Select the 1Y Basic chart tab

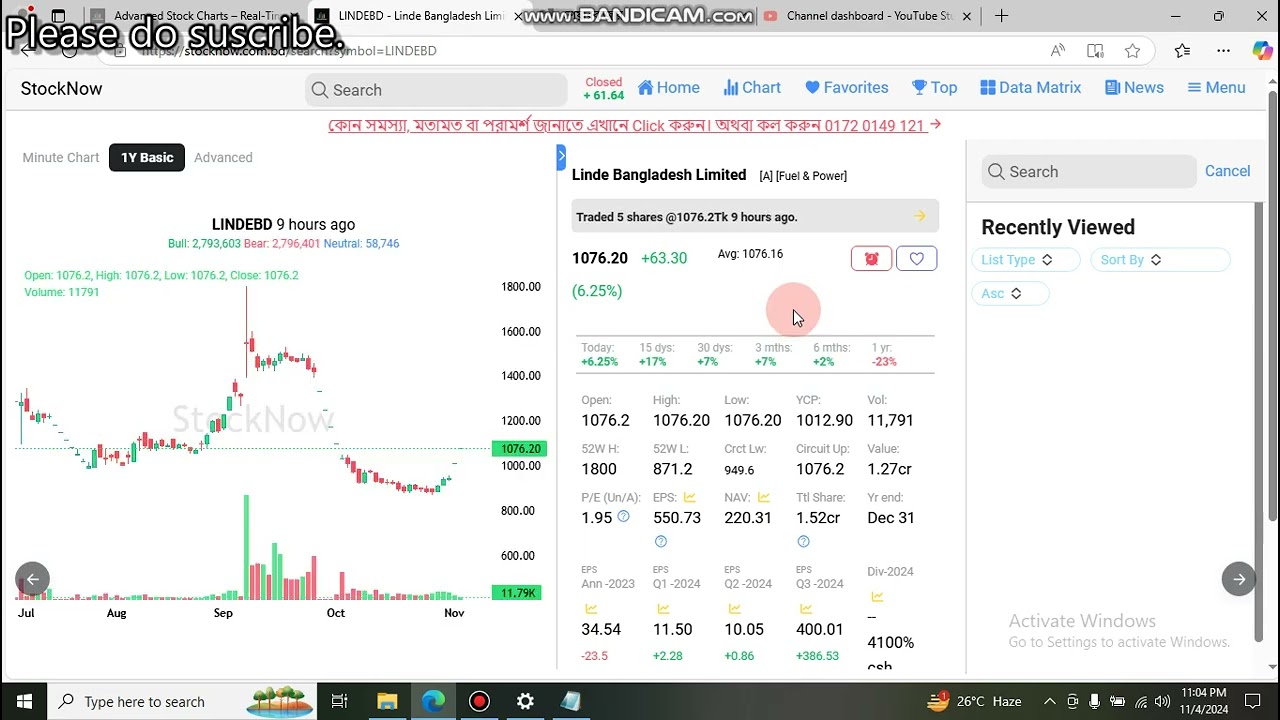click(x=147, y=157)
